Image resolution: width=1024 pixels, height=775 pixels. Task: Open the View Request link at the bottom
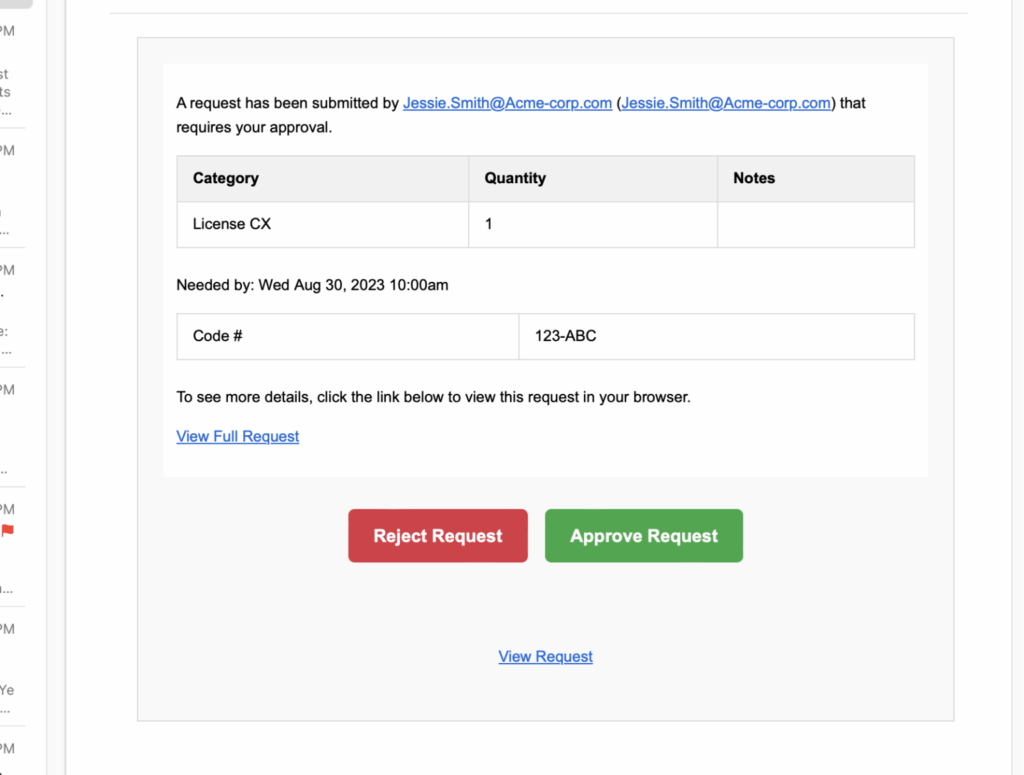545,656
